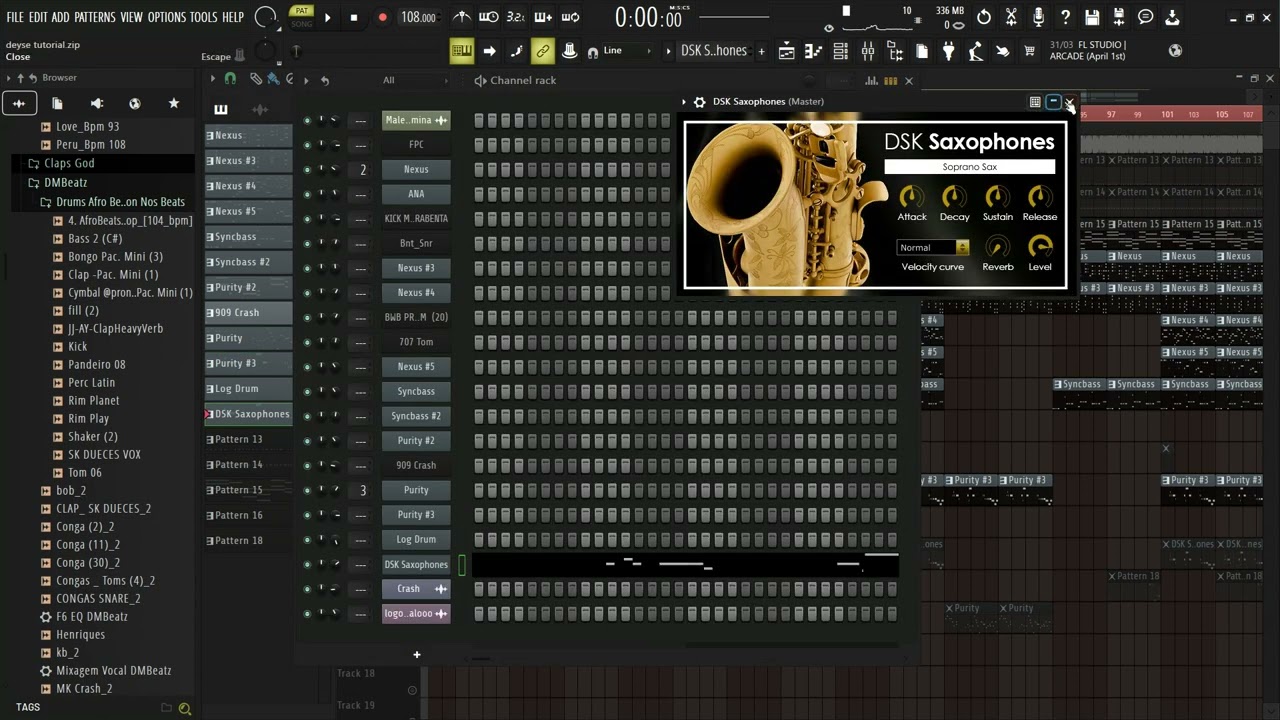
Task: Add new pattern with plus button
Action: (x=761, y=51)
